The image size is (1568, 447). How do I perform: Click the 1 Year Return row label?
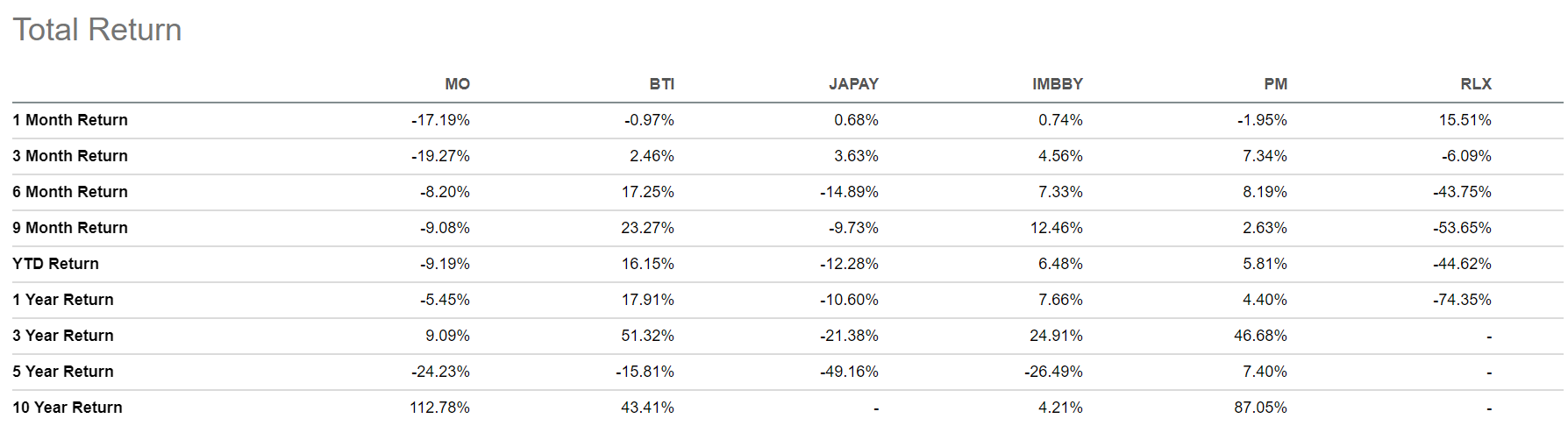click(x=63, y=300)
